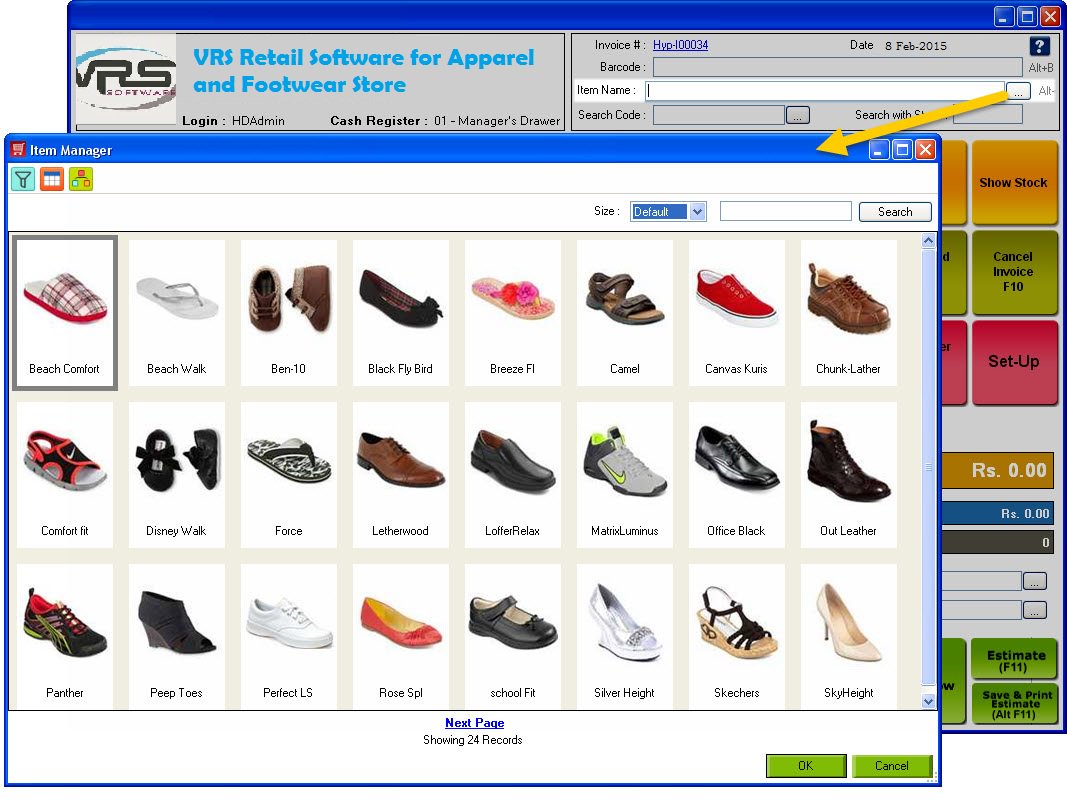Click the item search text box
This screenshot has width=1067, height=802.
[x=785, y=212]
